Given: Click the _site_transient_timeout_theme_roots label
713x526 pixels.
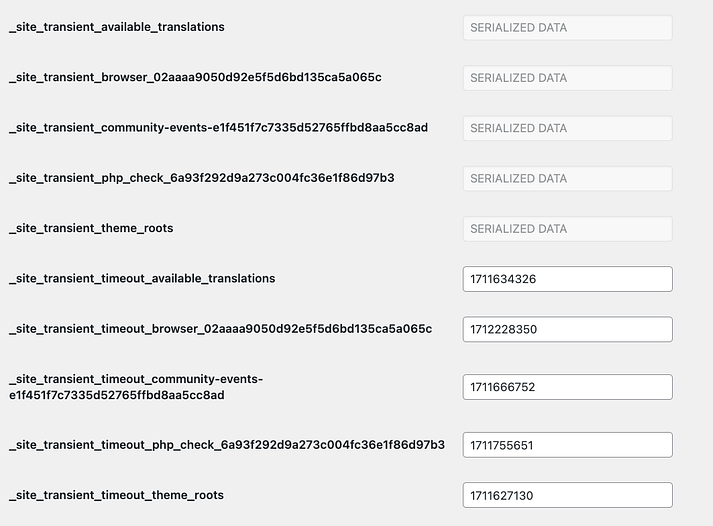Looking at the screenshot, I should [116, 495].
